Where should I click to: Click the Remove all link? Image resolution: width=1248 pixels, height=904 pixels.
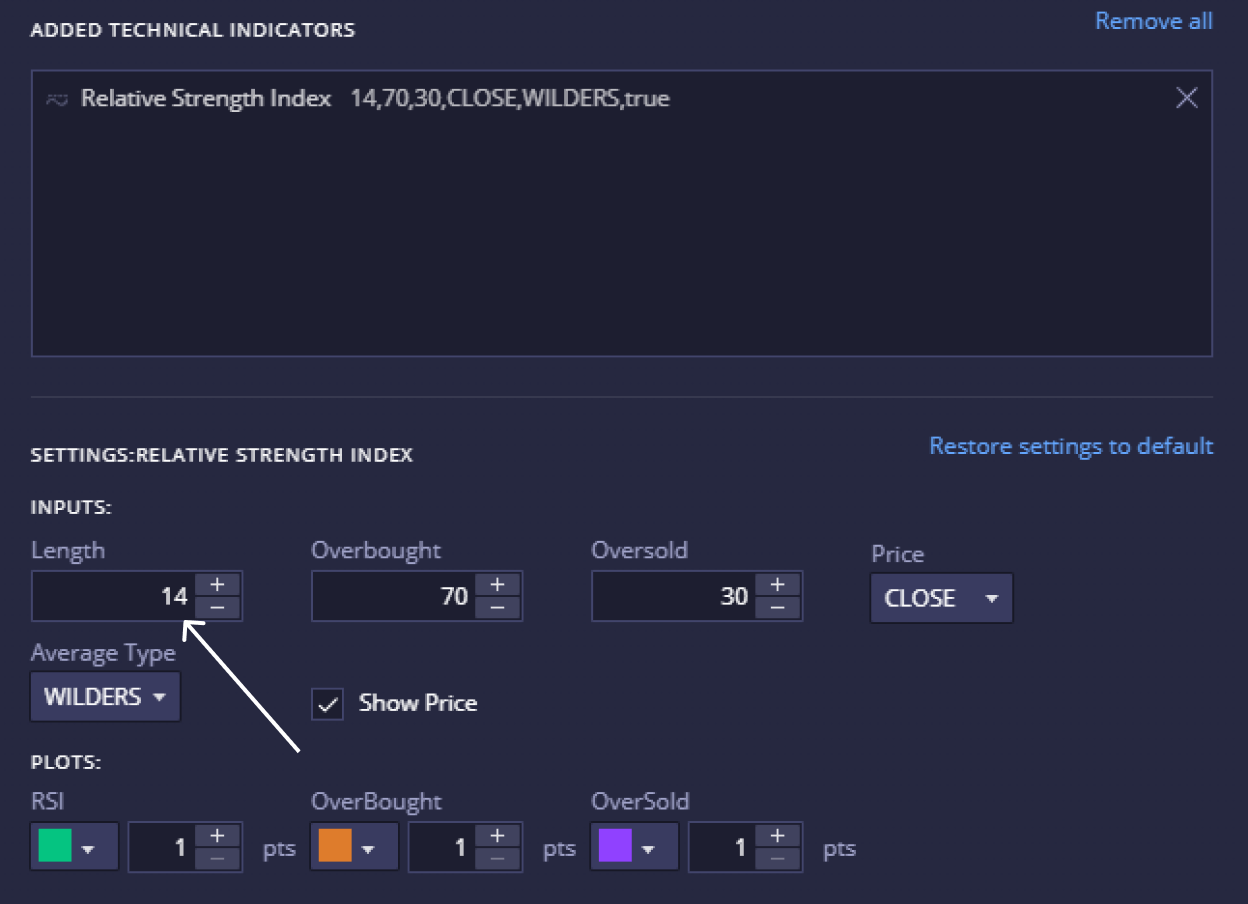tap(1153, 21)
